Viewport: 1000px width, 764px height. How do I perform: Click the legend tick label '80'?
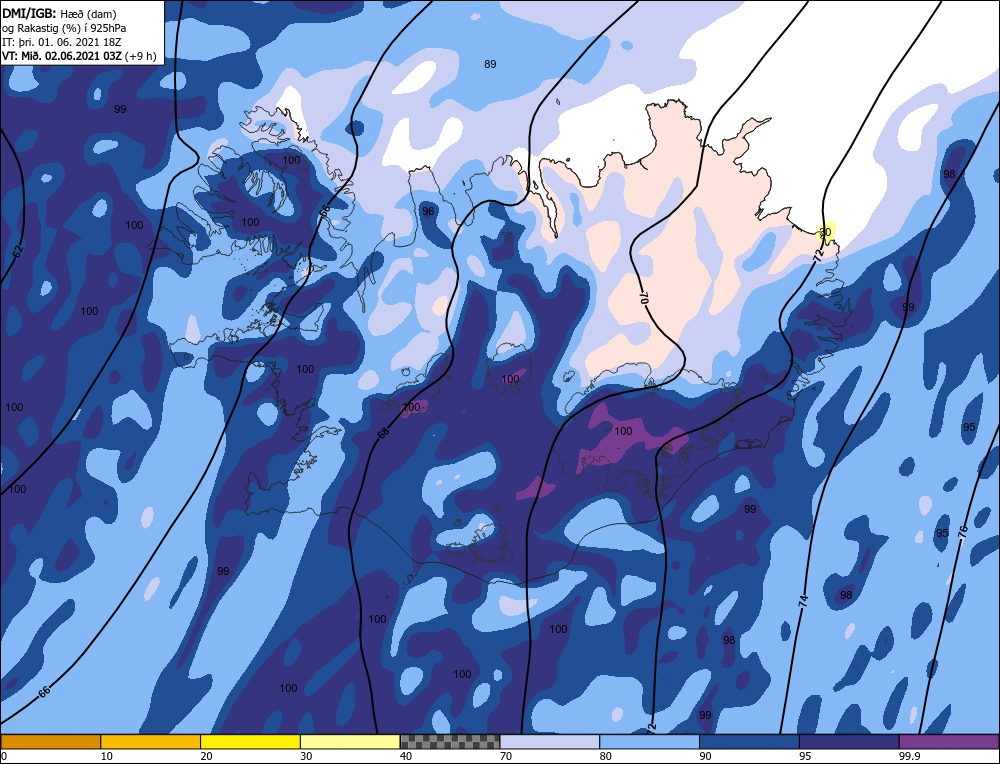click(x=606, y=756)
